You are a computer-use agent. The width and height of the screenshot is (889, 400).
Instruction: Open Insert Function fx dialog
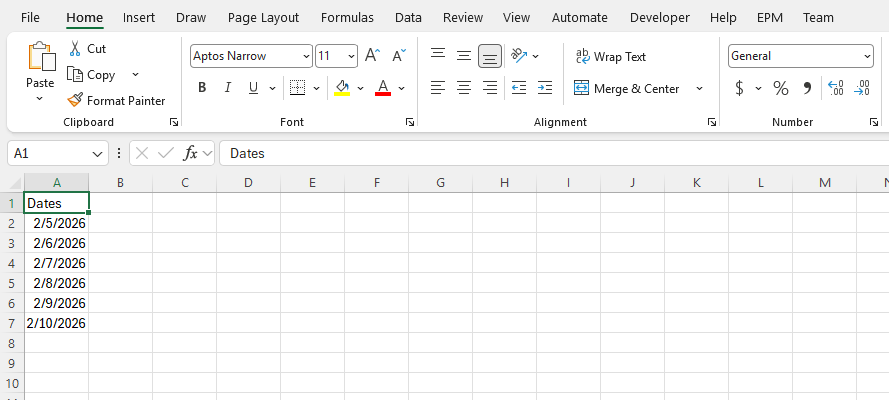pyautogui.click(x=190, y=153)
